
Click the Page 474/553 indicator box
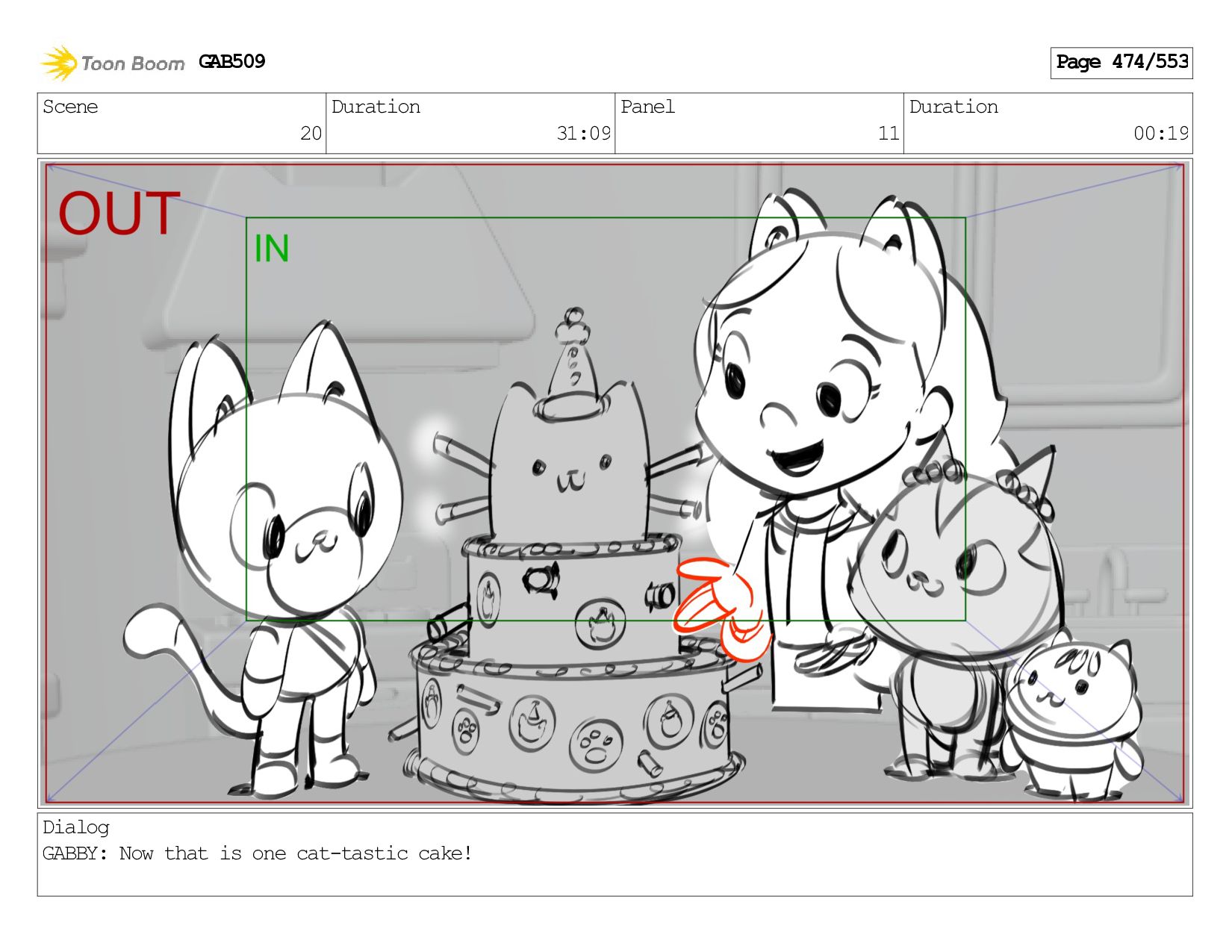click(x=1121, y=63)
